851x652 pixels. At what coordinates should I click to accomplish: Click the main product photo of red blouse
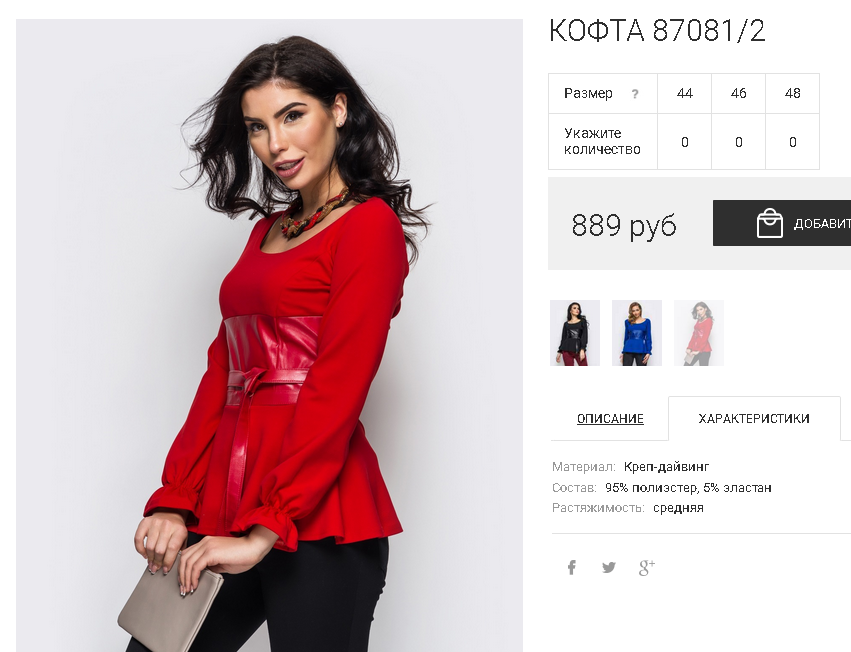pyautogui.click(x=269, y=336)
